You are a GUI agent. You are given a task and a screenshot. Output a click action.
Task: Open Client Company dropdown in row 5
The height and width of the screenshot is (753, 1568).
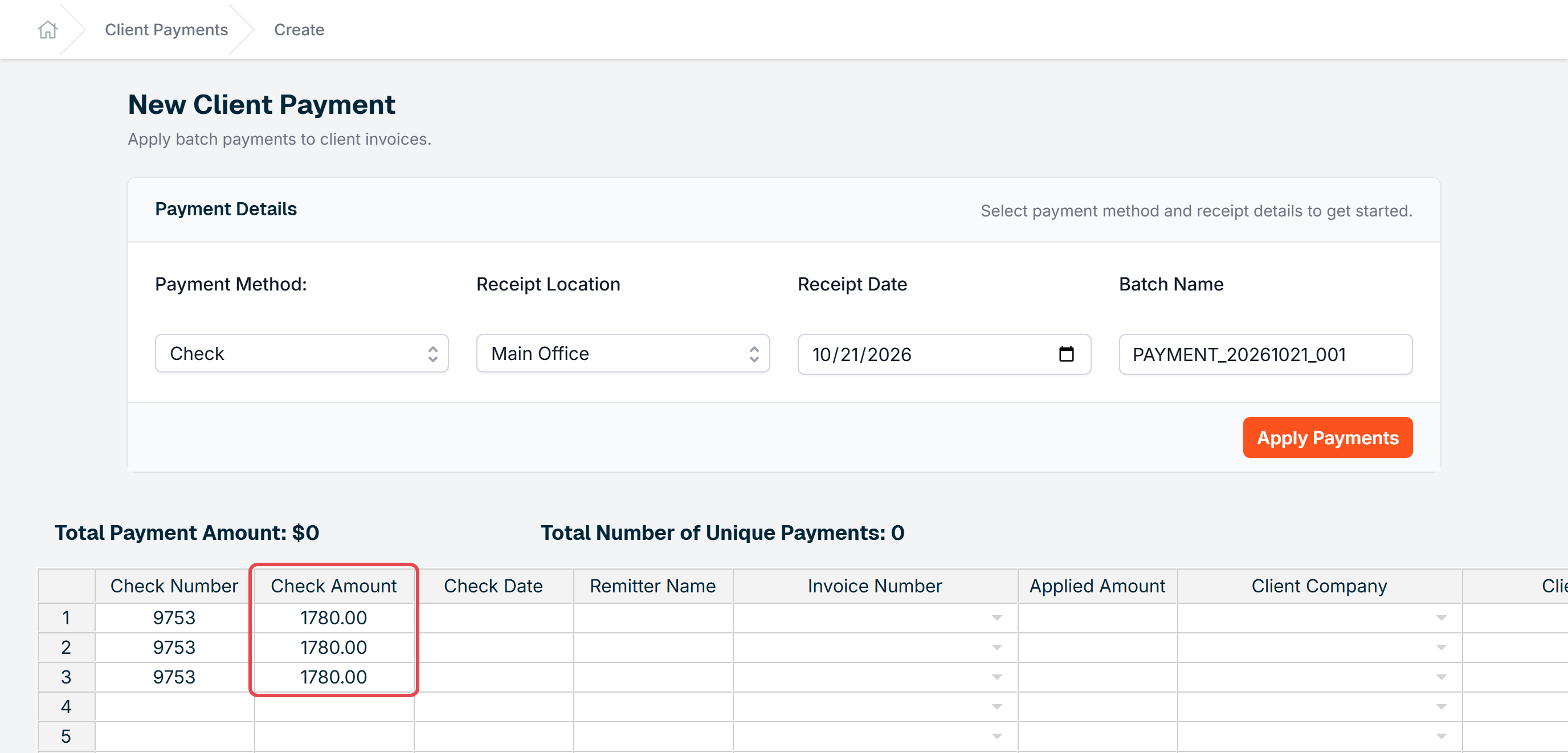click(x=1441, y=736)
